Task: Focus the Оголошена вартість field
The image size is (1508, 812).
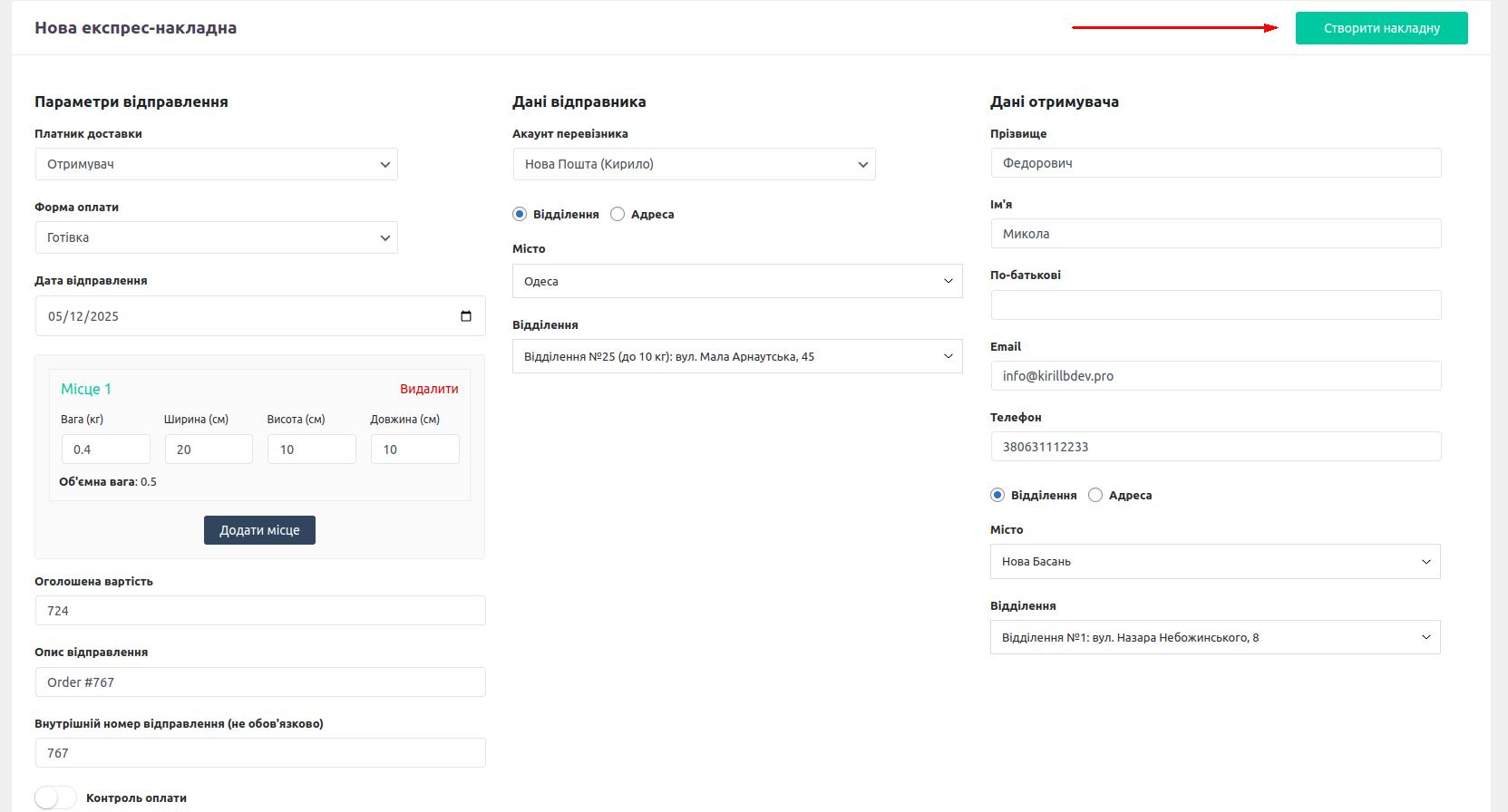Action: [x=260, y=611]
